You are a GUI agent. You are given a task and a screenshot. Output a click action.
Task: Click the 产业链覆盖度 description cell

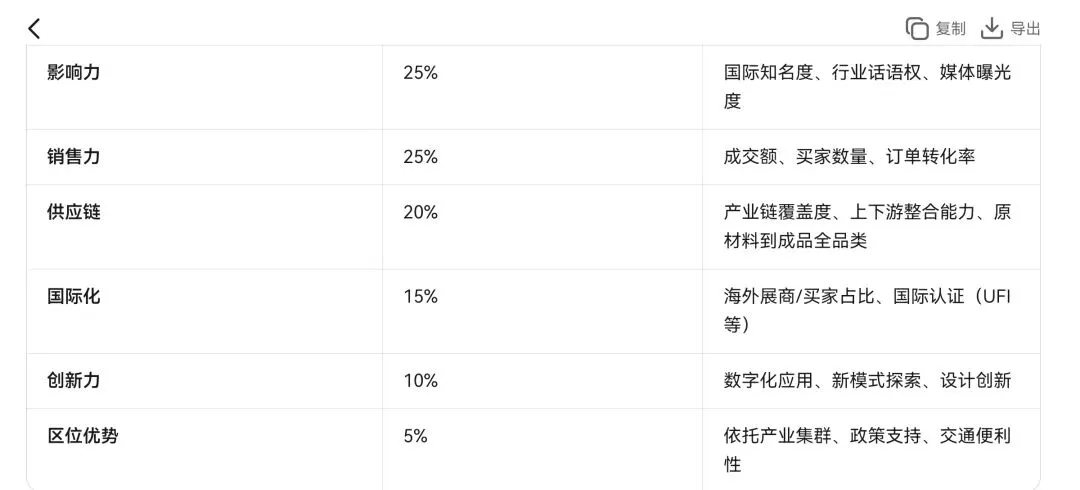(x=871, y=227)
